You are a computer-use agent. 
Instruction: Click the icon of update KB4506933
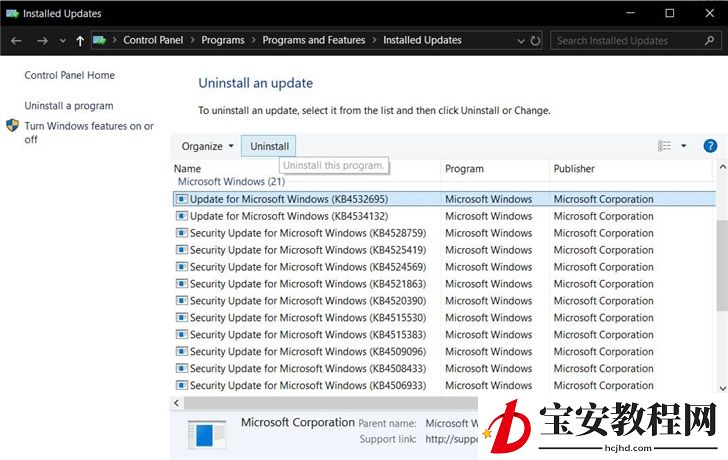[182, 385]
